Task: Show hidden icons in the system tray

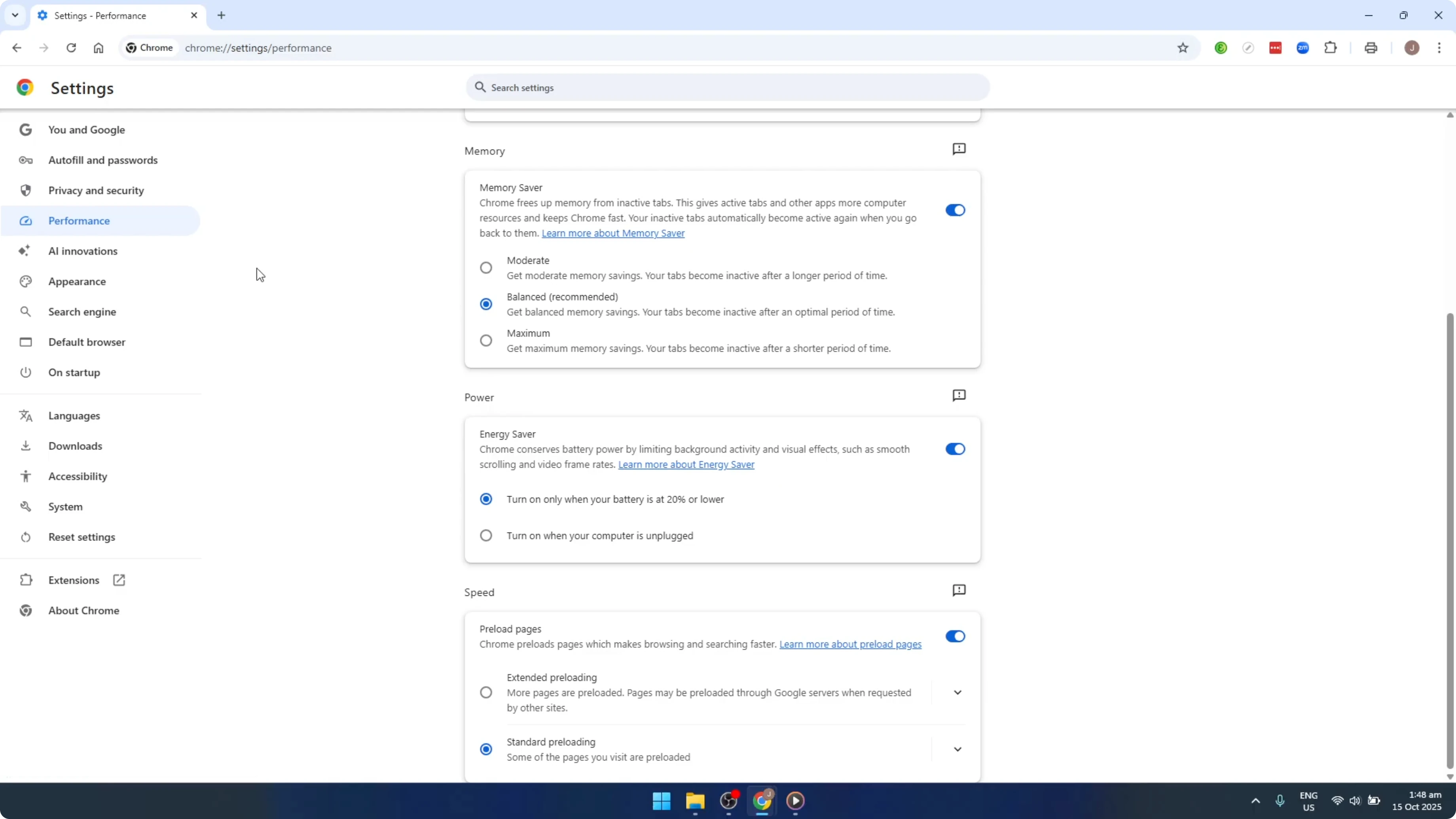Action: coord(1255,801)
